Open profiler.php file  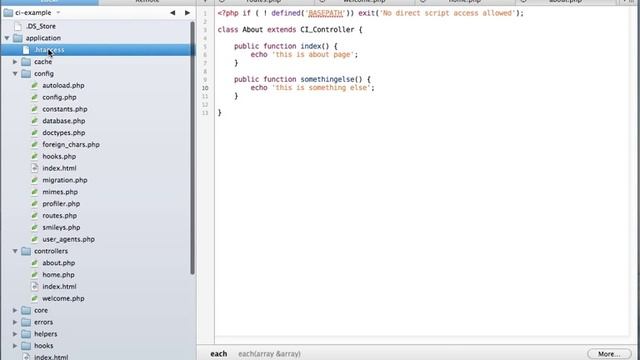pyautogui.click(x=61, y=204)
